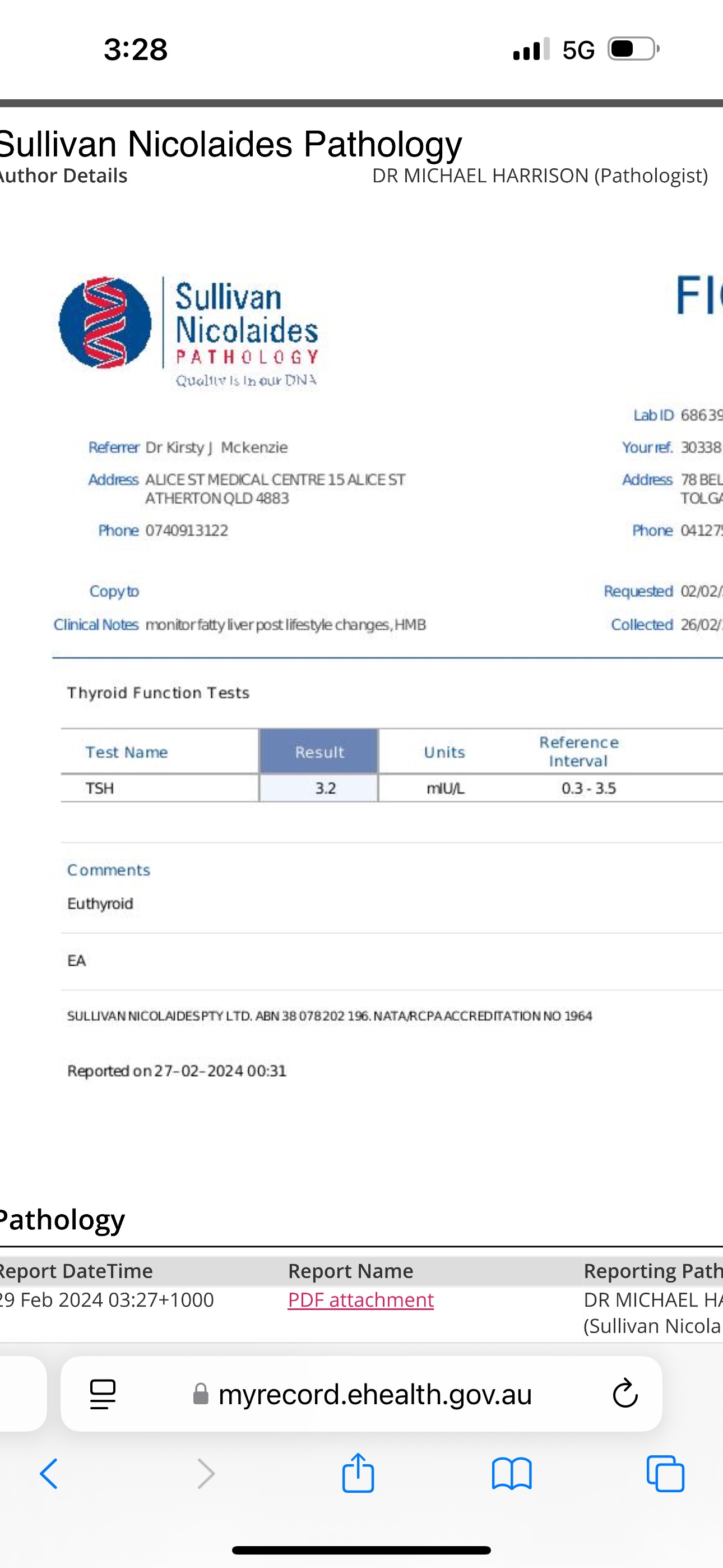Tap the TSH result value 3.2

pyautogui.click(x=325, y=788)
